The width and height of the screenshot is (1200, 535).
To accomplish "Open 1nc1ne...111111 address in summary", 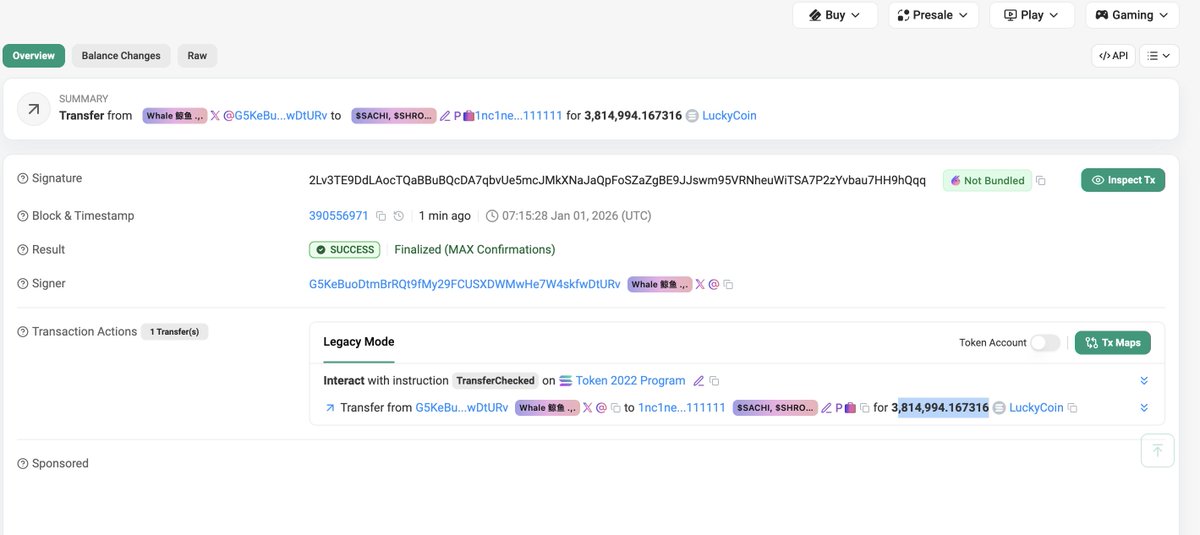I will [x=518, y=116].
